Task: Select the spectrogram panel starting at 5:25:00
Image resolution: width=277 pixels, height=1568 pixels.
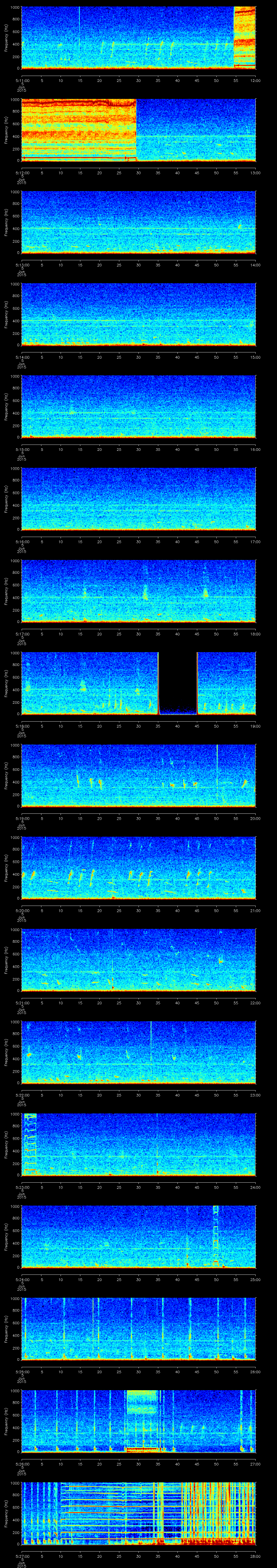Action: [138, 1329]
